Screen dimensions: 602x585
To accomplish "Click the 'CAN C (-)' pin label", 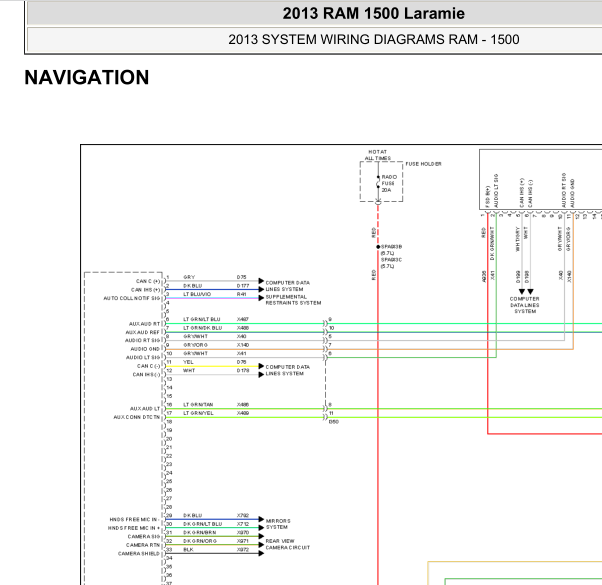I will click(149, 366).
